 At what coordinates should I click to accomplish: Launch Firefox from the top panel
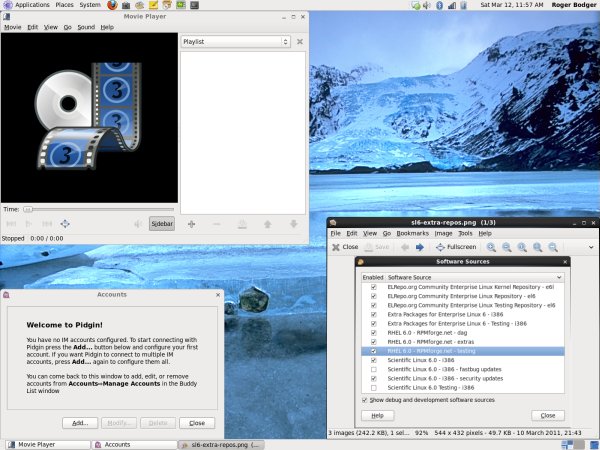pos(113,6)
